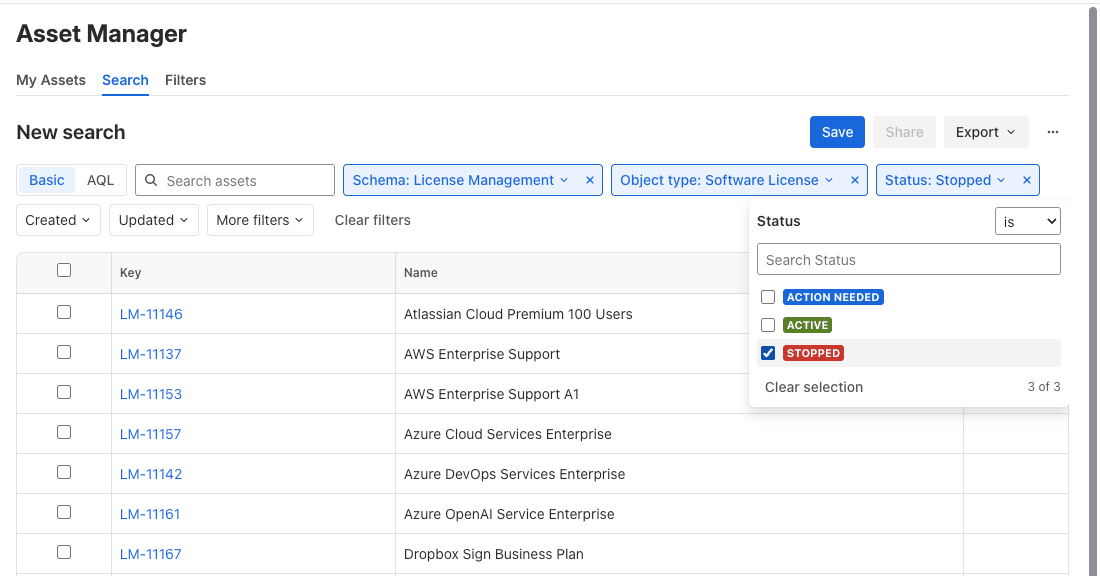This screenshot has height=576, width=1100.
Task: Open the Updated filter dropdown
Action: coord(154,220)
